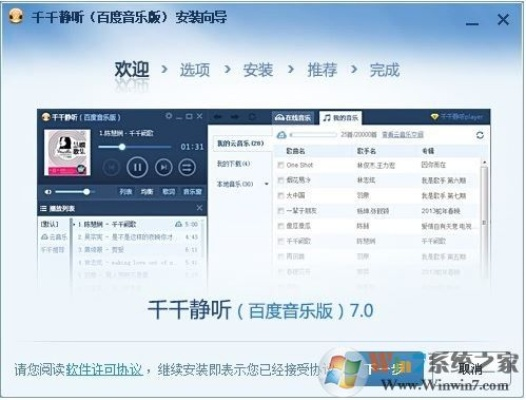Click the album cover art in preview
The width and height of the screenshot is (526, 400).
[67, 152]
